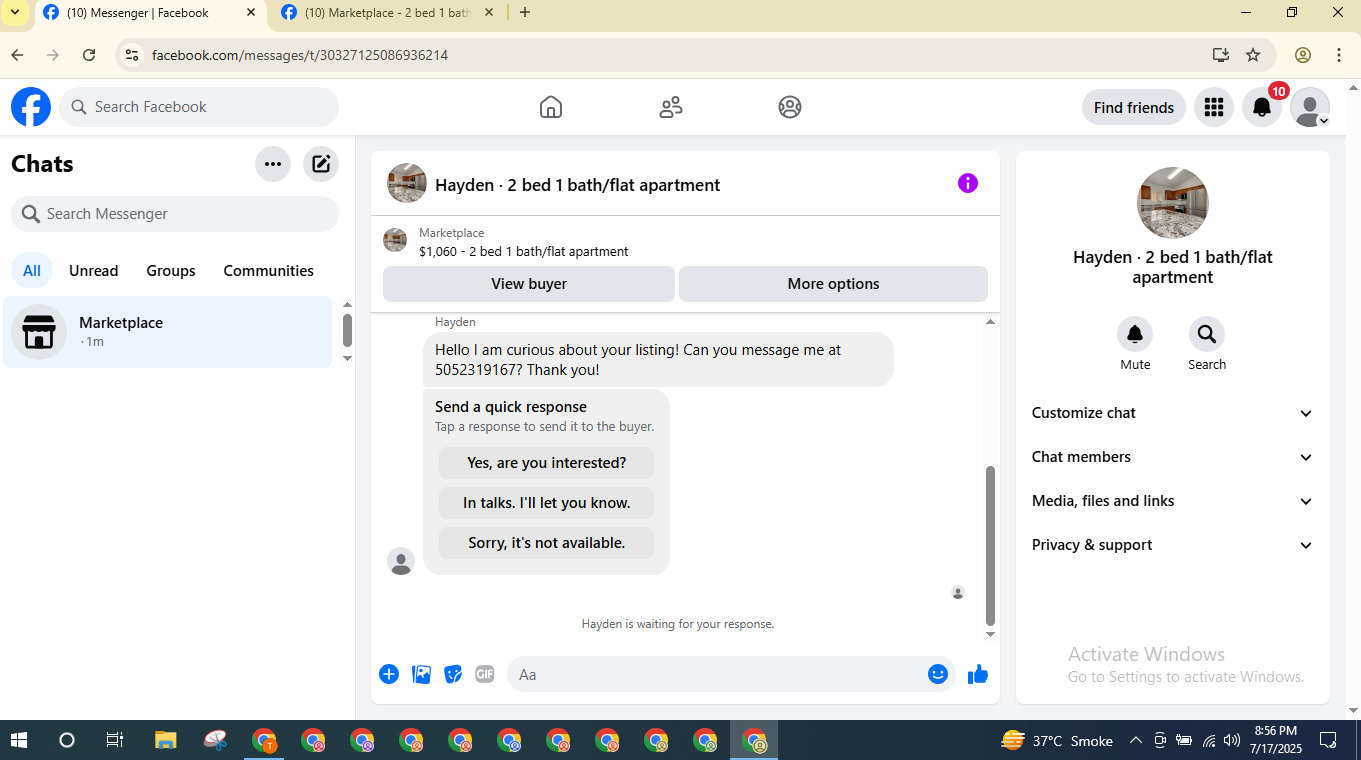Select the All chats filter
The image size is (1361, 760).
click(x=32, y=271)
